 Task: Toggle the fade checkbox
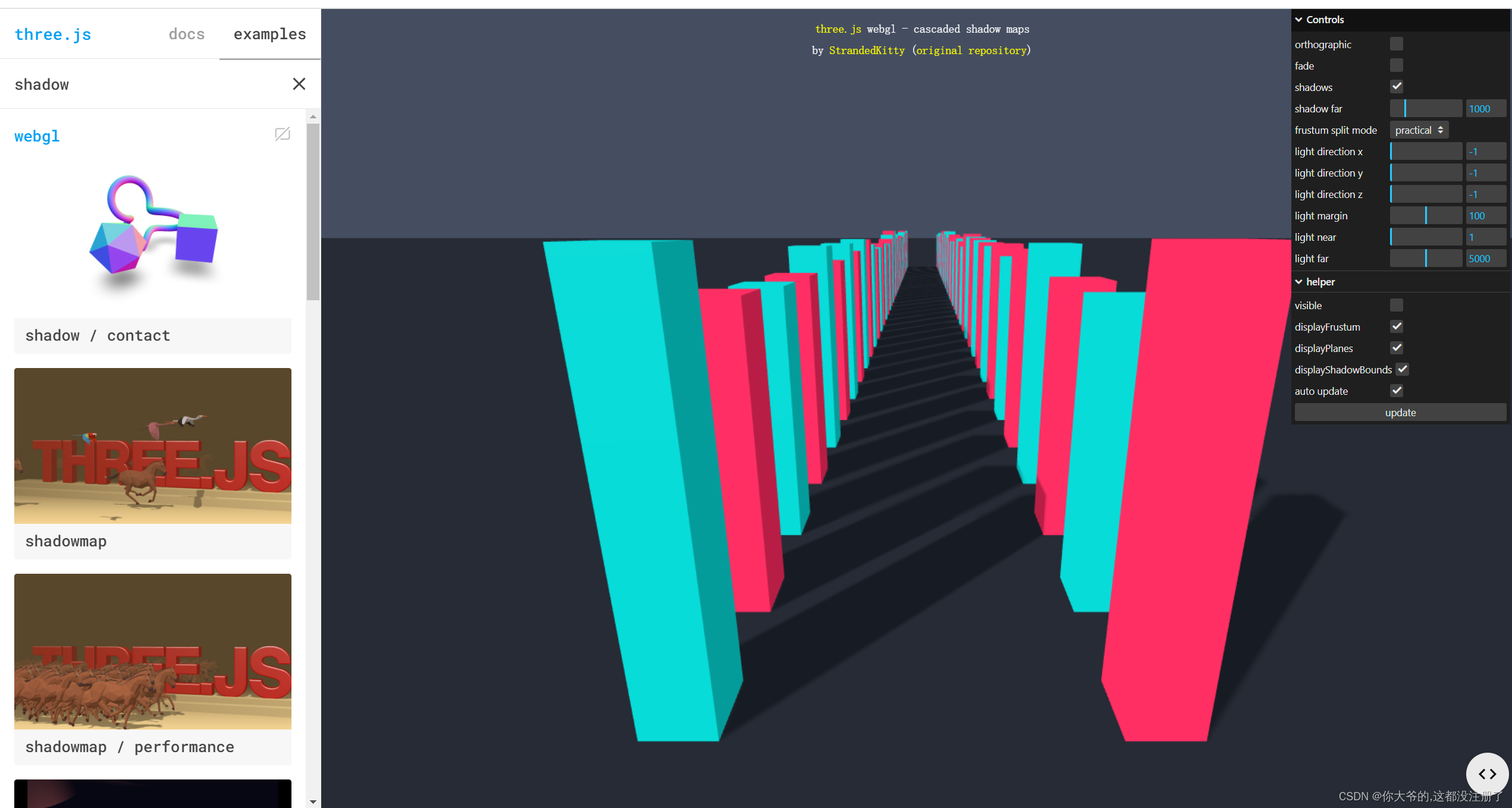tap(1396, 65)
